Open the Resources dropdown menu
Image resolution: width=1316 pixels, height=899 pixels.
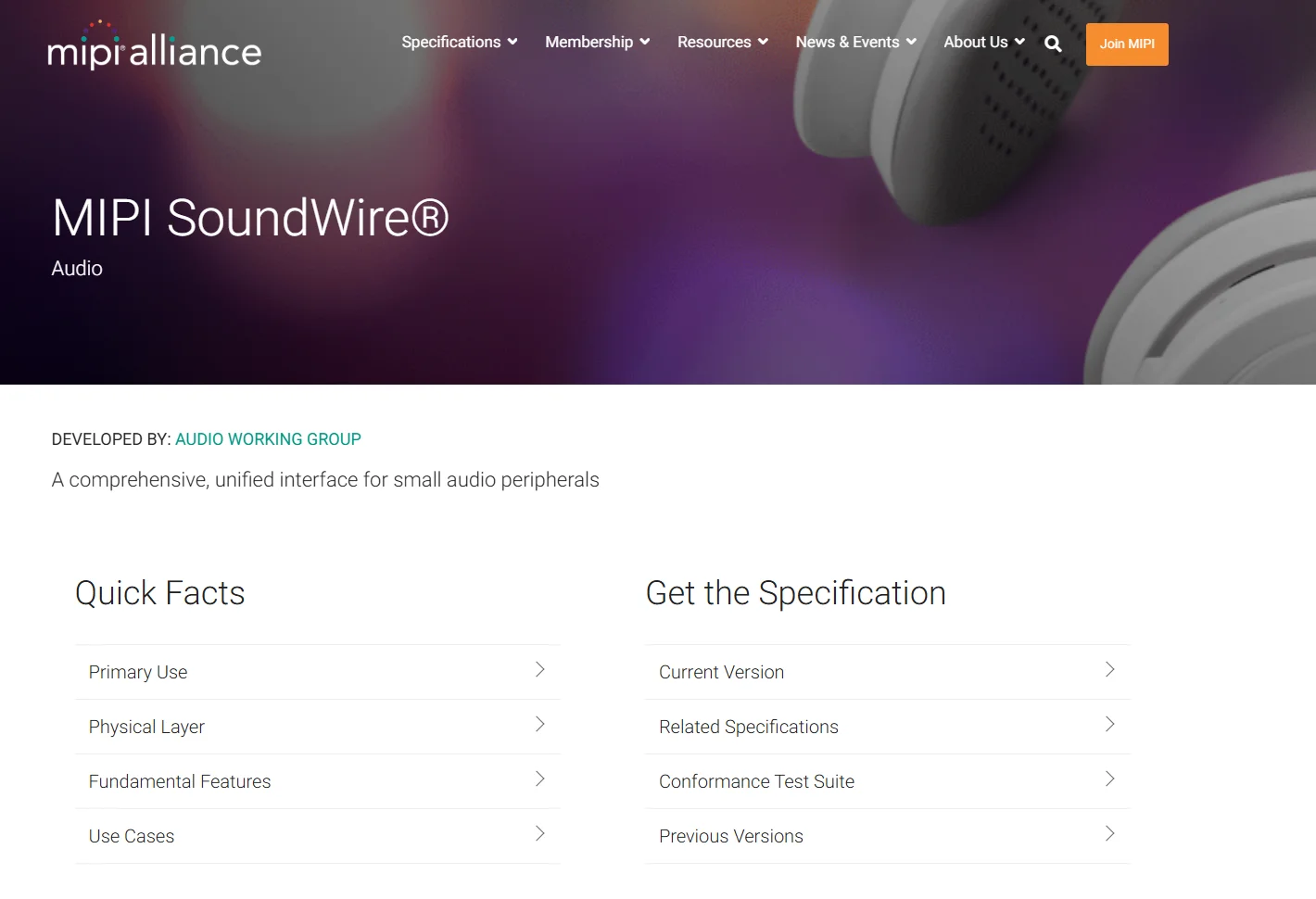722,43
